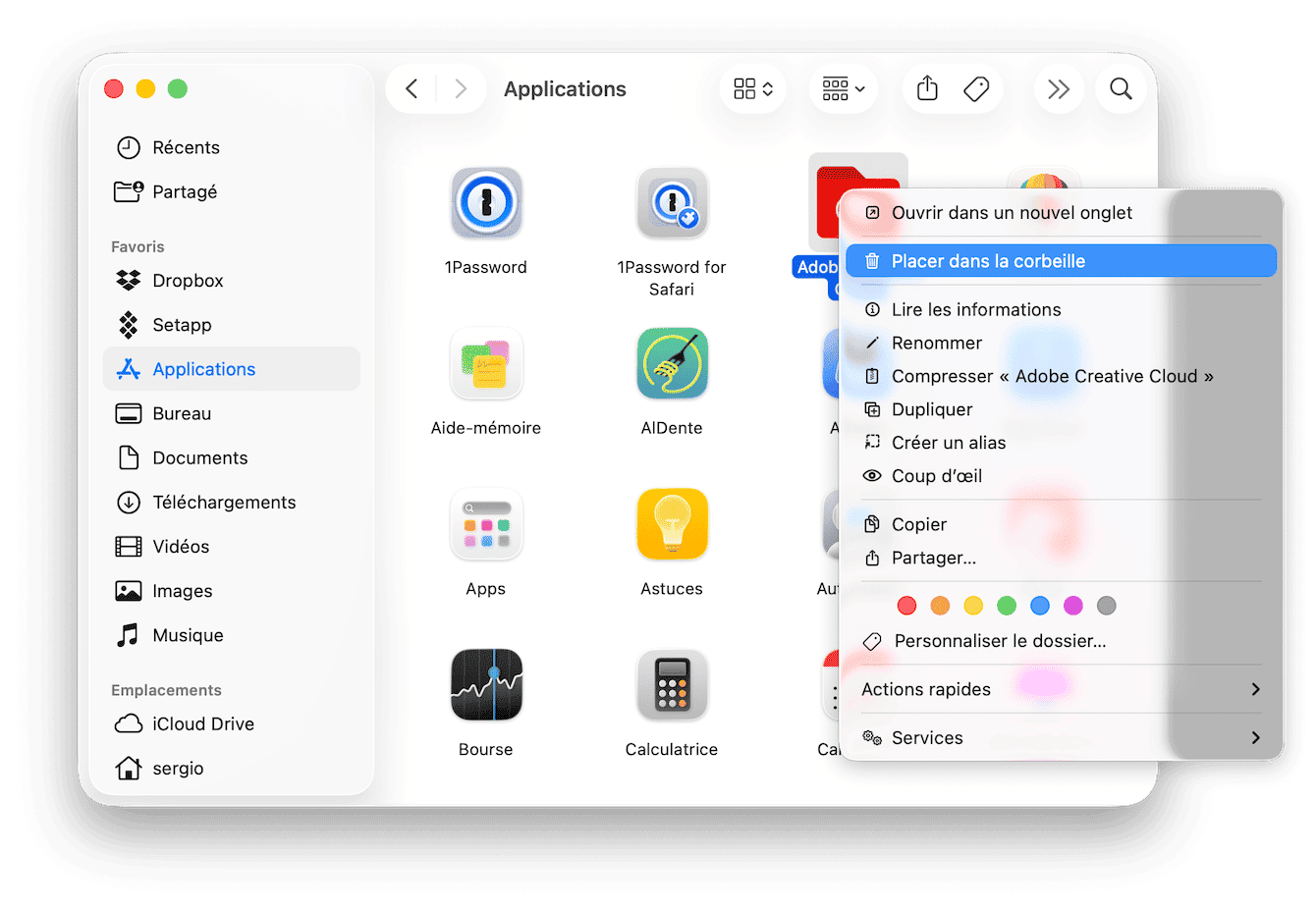Screen dimensions: 1316x909
Task: Click the Applications window title
Action: 565,89
